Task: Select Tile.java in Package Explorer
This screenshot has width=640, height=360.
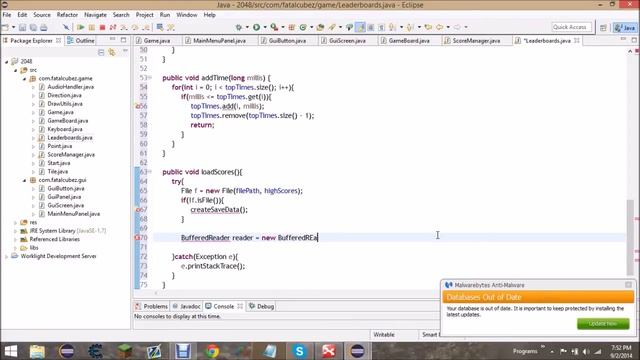Action: (x=58, y=171)
